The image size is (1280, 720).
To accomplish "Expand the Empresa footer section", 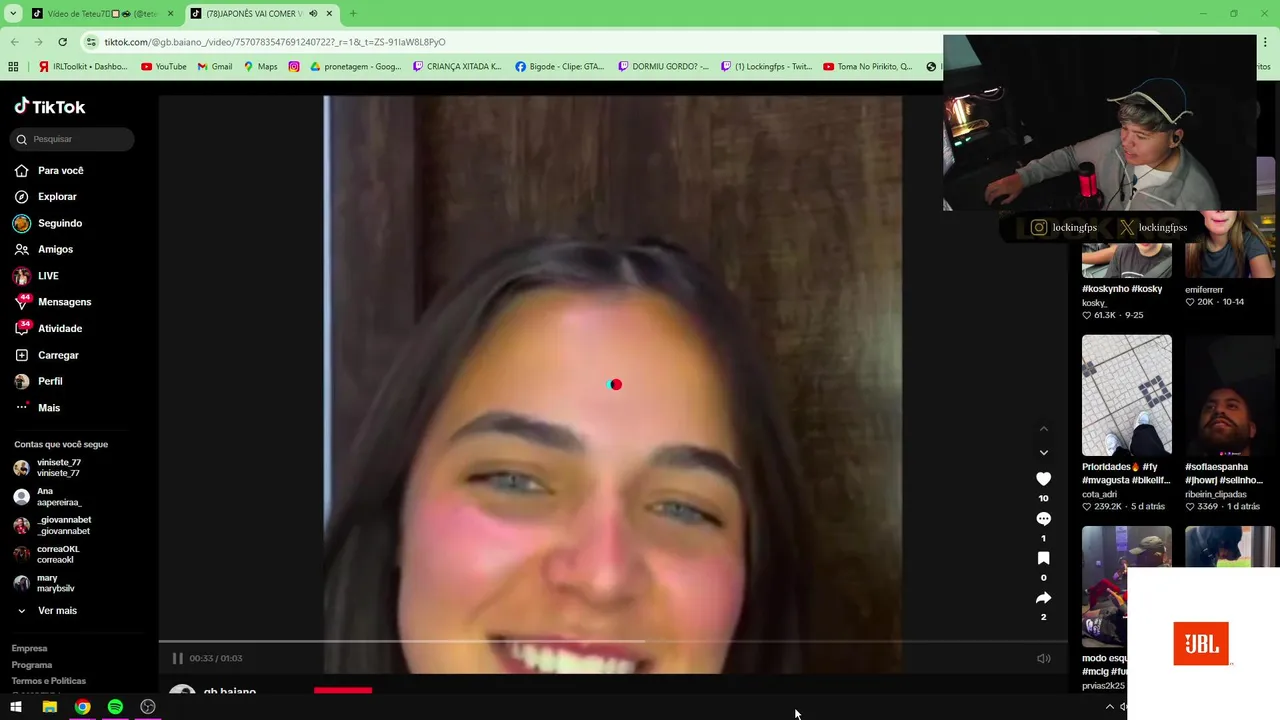I will 29,648.
